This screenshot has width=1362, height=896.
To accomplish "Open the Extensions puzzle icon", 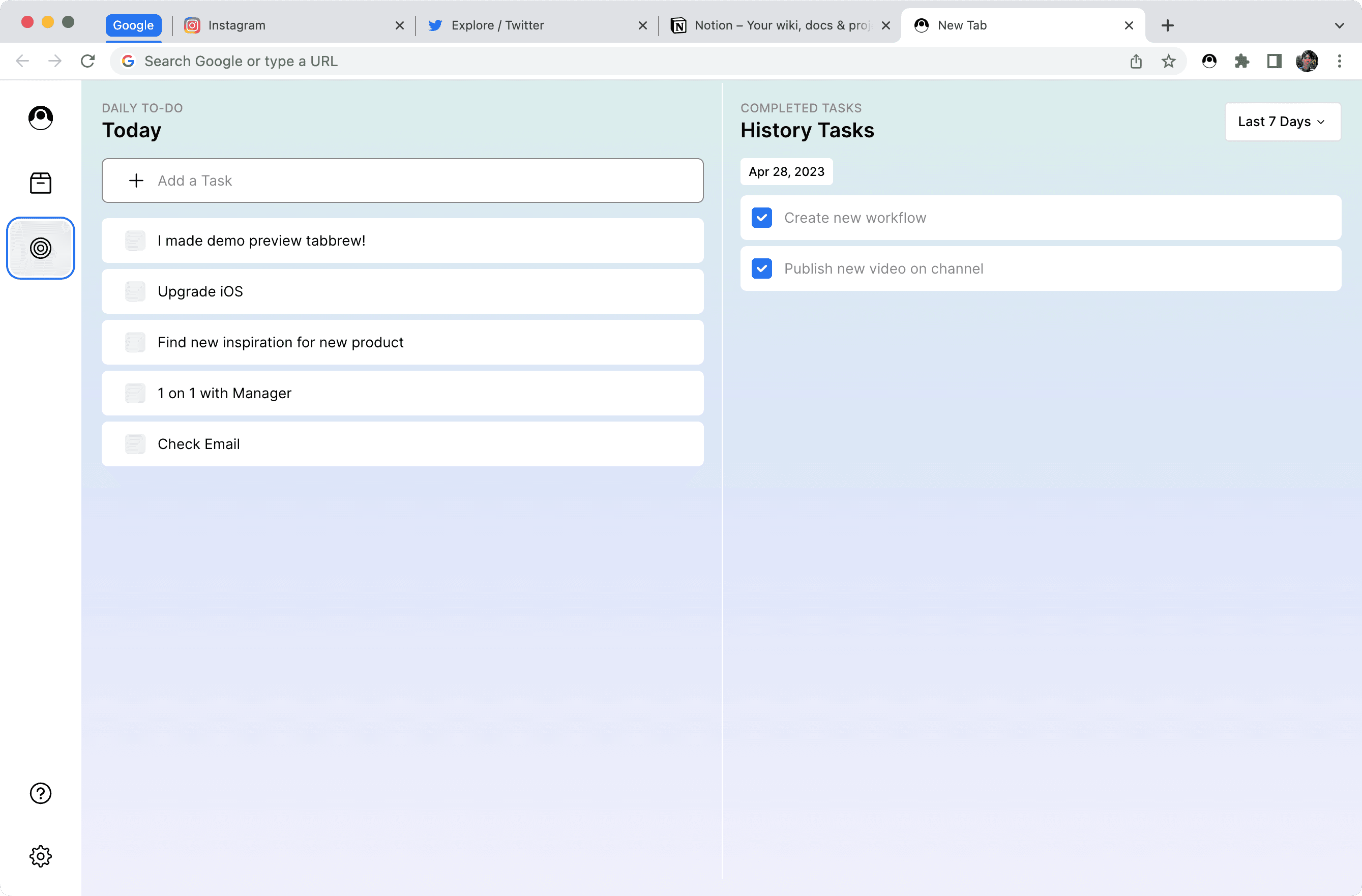I will pos(1242,61).
